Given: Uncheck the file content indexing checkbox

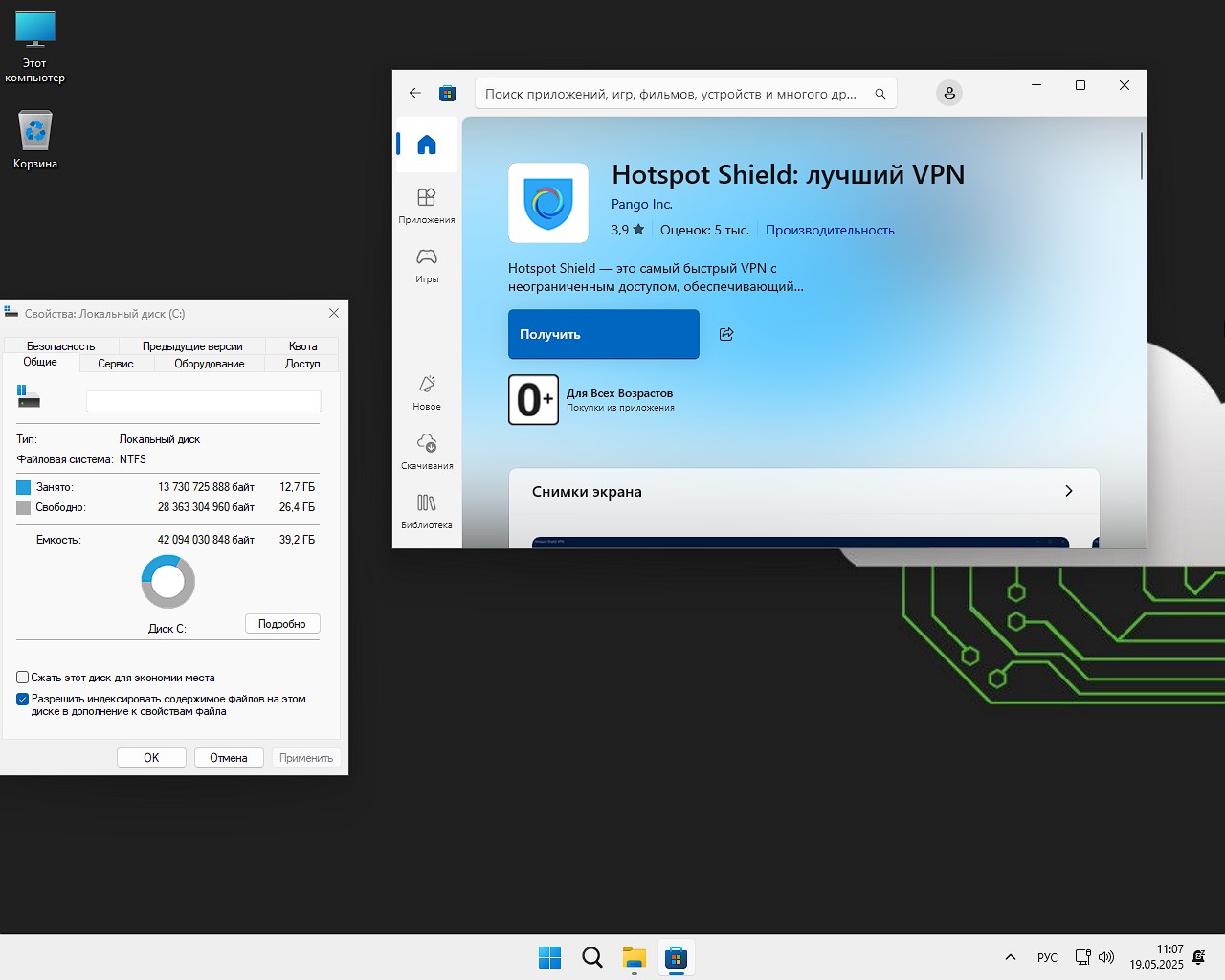Looking at the screenshot, I should [23, 700].
